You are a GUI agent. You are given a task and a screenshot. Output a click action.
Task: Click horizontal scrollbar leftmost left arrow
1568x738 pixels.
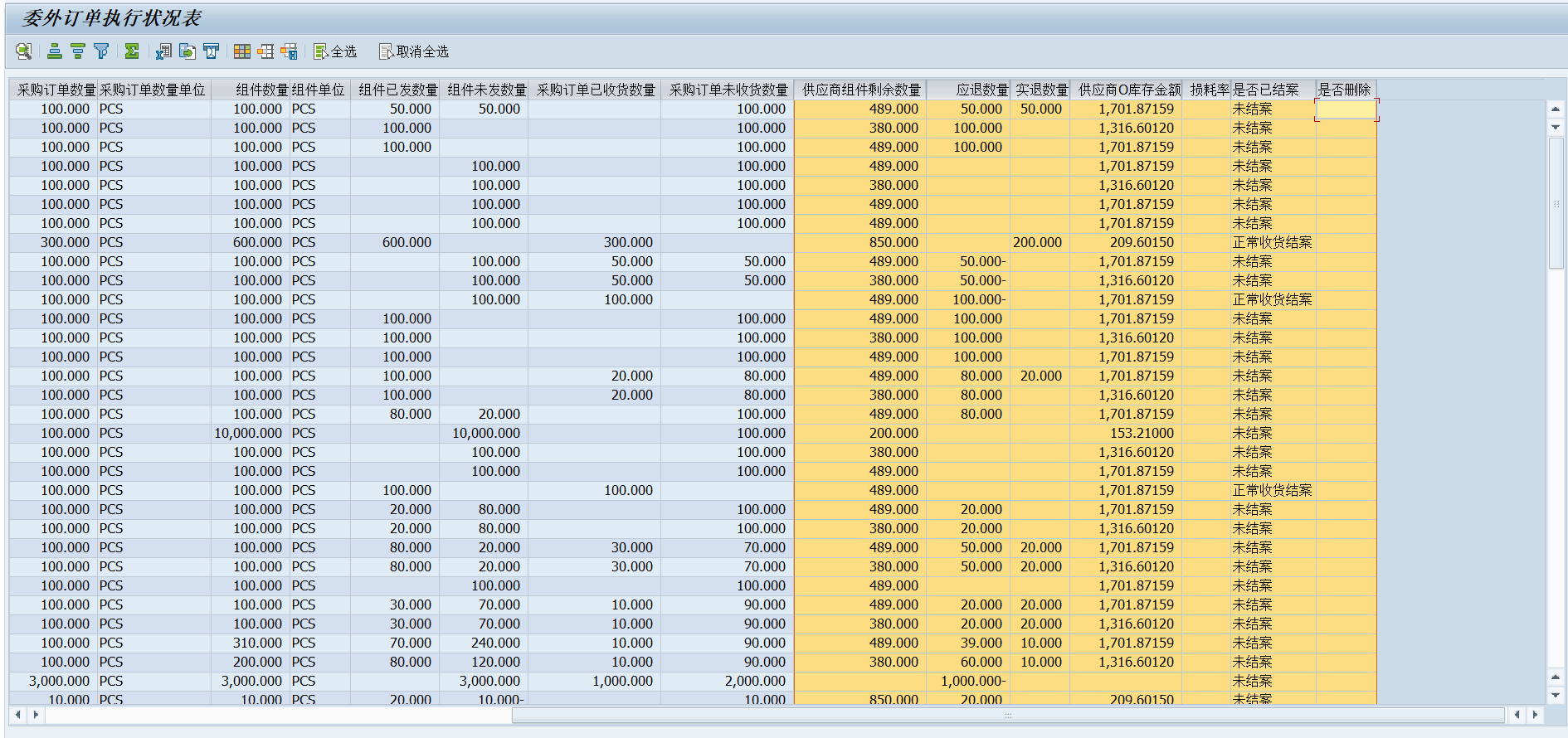17,714
